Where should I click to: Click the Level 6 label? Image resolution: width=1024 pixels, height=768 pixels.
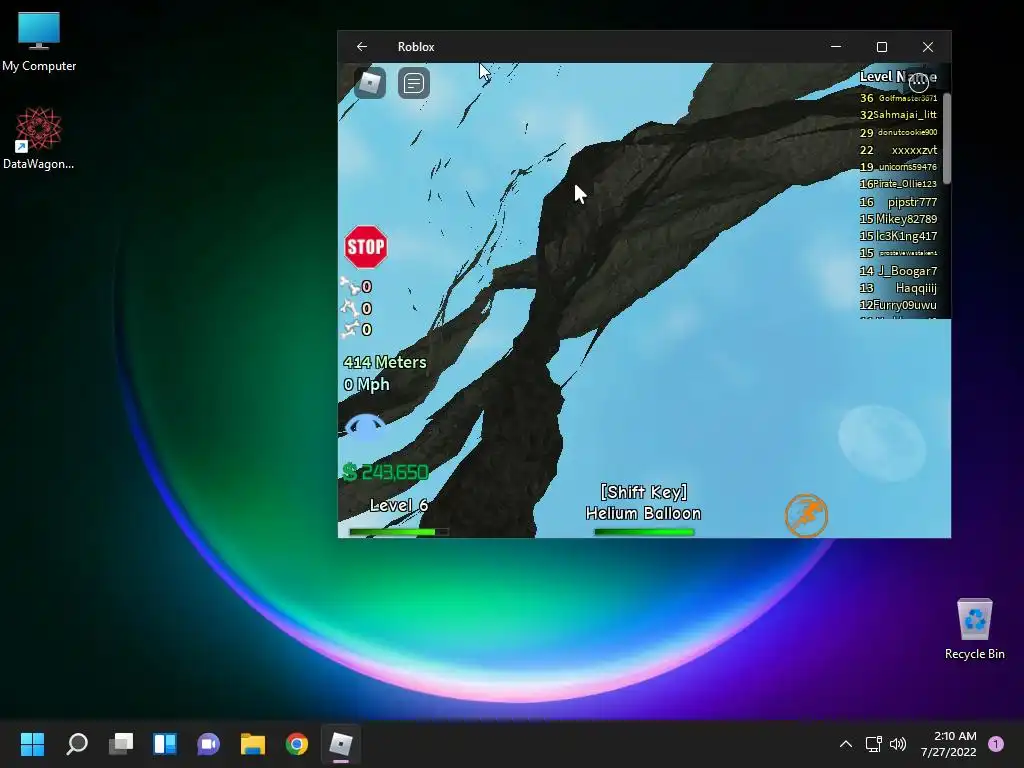click(x=399, y=505)
